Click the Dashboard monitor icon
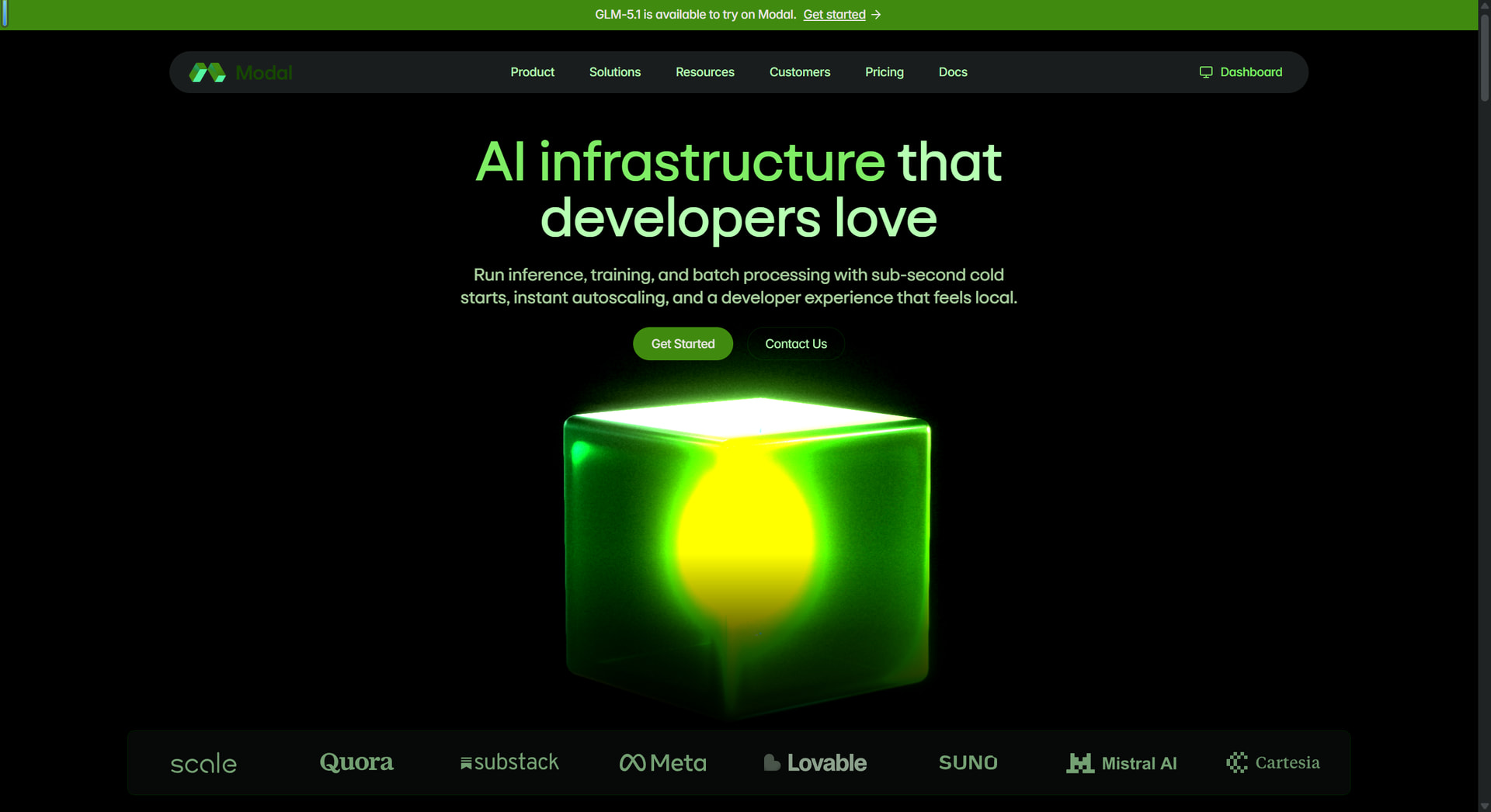The height and width of the screenshot is (812, 1491). 1206,72
